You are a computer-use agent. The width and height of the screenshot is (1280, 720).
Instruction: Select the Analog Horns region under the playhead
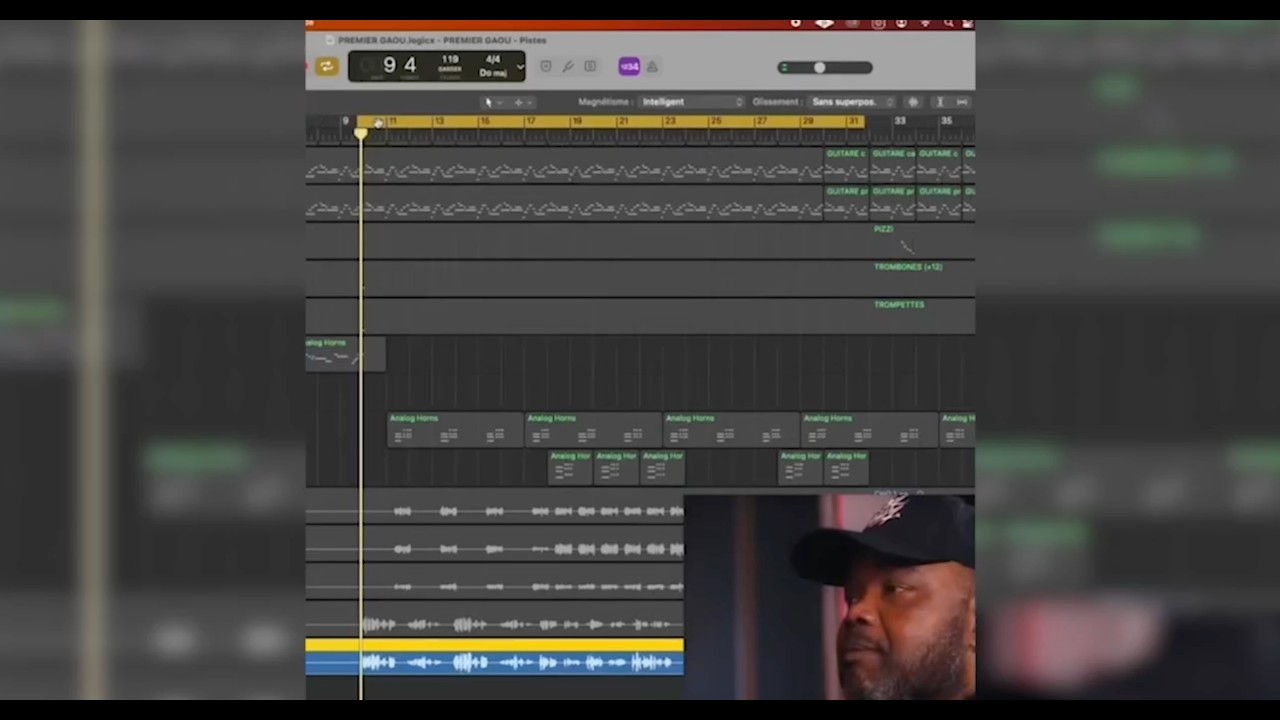[x=345, y=354]
